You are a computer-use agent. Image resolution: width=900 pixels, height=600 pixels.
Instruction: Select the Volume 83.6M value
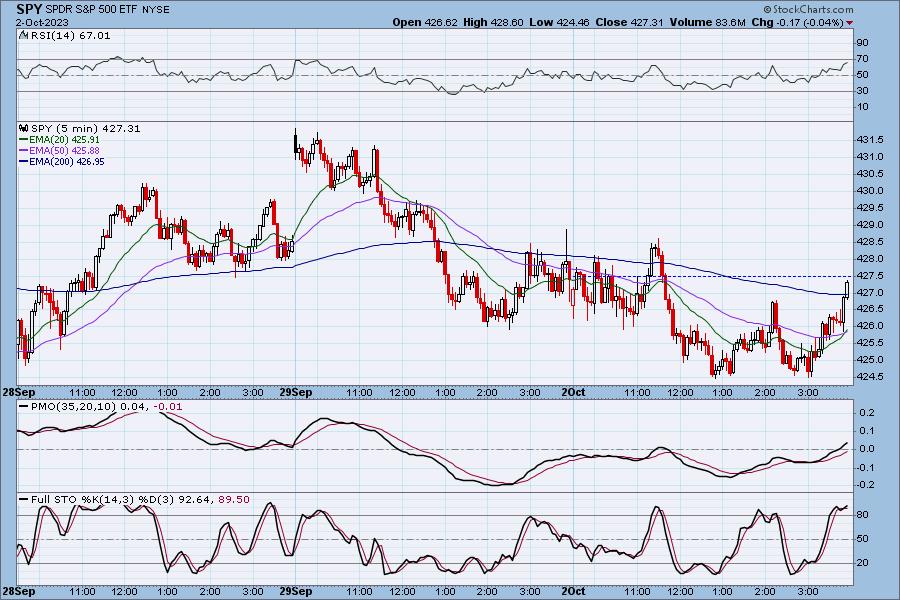[x=707, y=22]
